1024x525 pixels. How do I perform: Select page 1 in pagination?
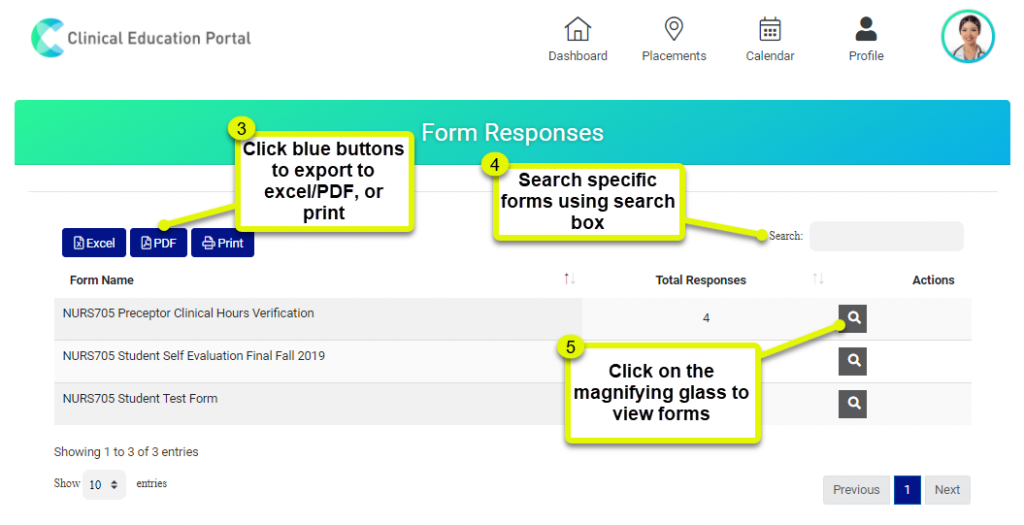tap(907, 490)
